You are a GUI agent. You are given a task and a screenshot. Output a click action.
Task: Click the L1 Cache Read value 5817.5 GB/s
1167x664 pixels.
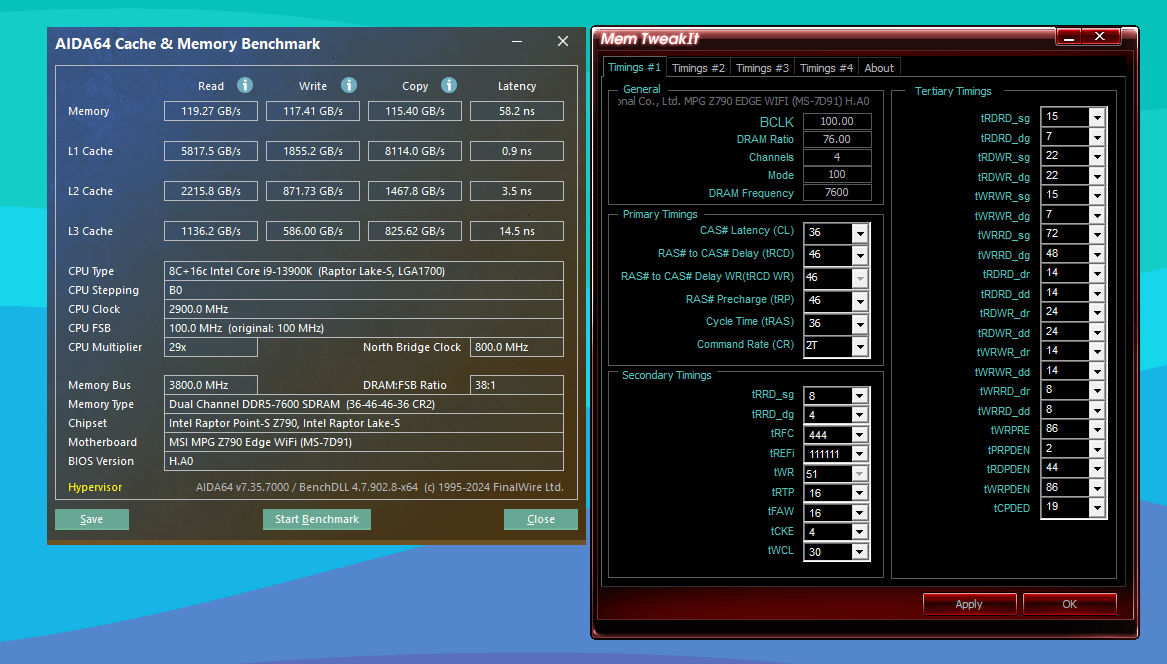(x=211, y=151)
